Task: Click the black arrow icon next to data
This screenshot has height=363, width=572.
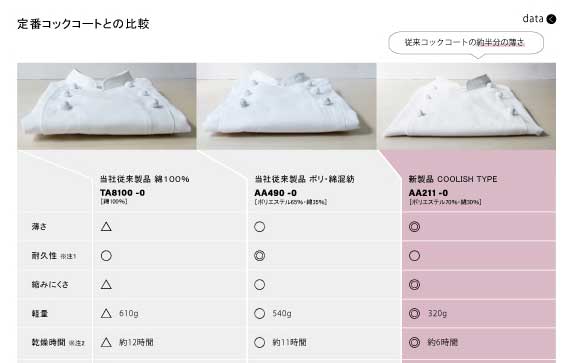Action: (x=551, y=19)
